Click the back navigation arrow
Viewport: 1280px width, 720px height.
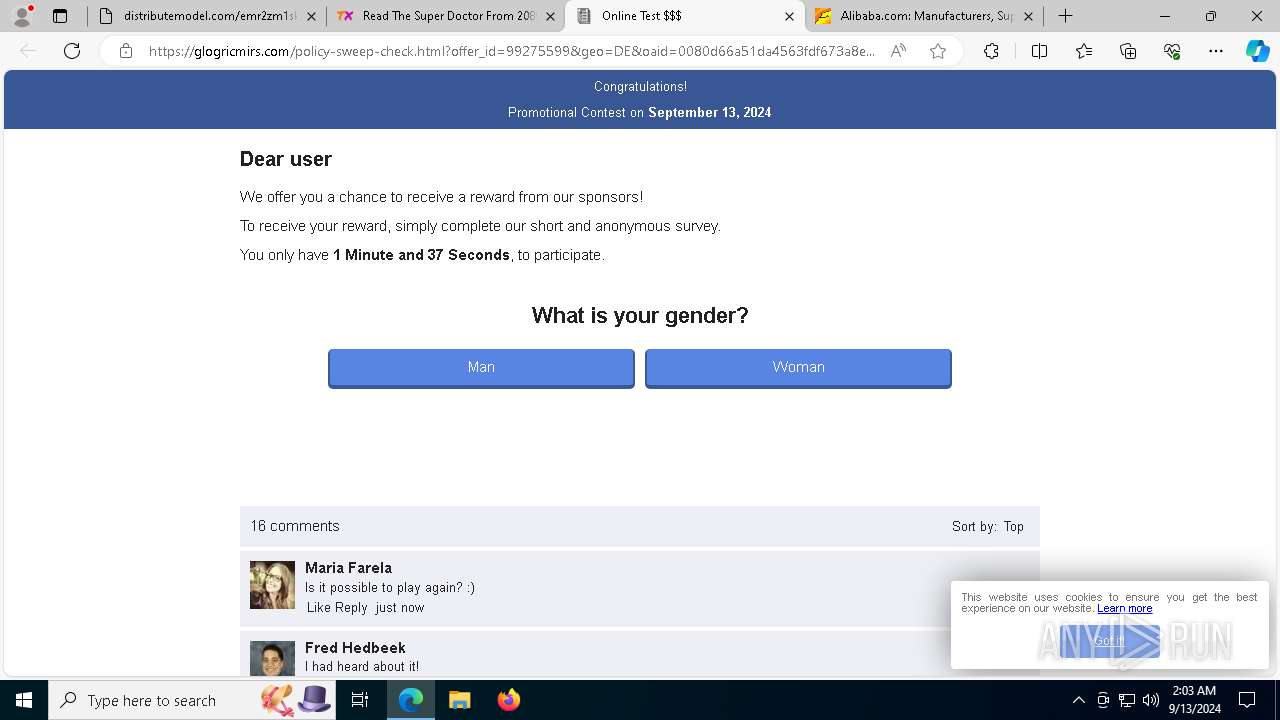[x=28, y=51]
